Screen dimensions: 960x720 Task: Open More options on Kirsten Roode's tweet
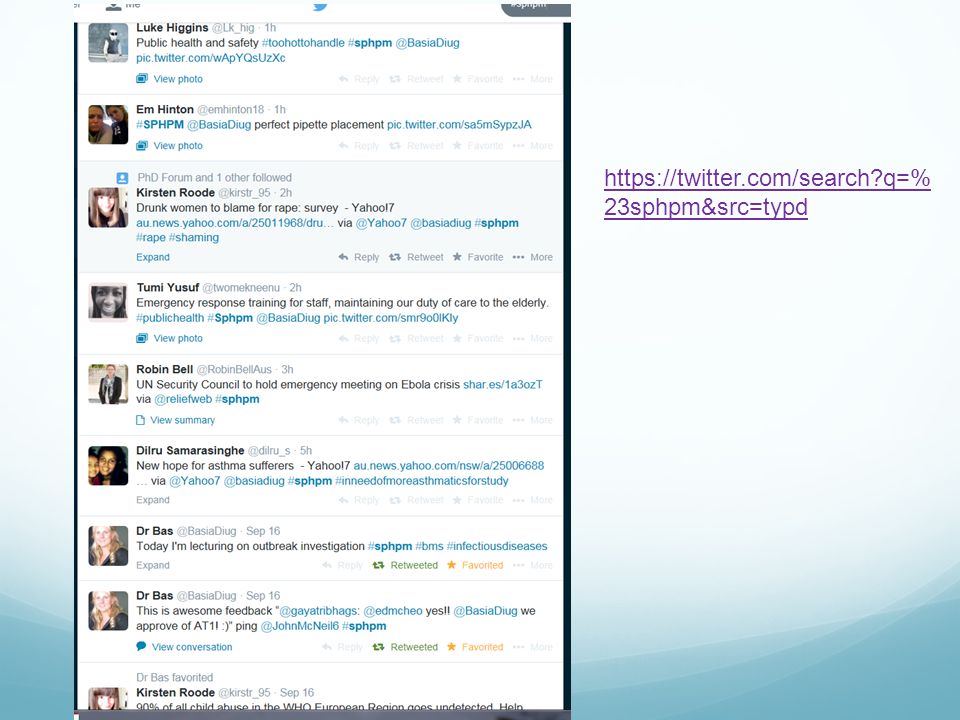533,257
